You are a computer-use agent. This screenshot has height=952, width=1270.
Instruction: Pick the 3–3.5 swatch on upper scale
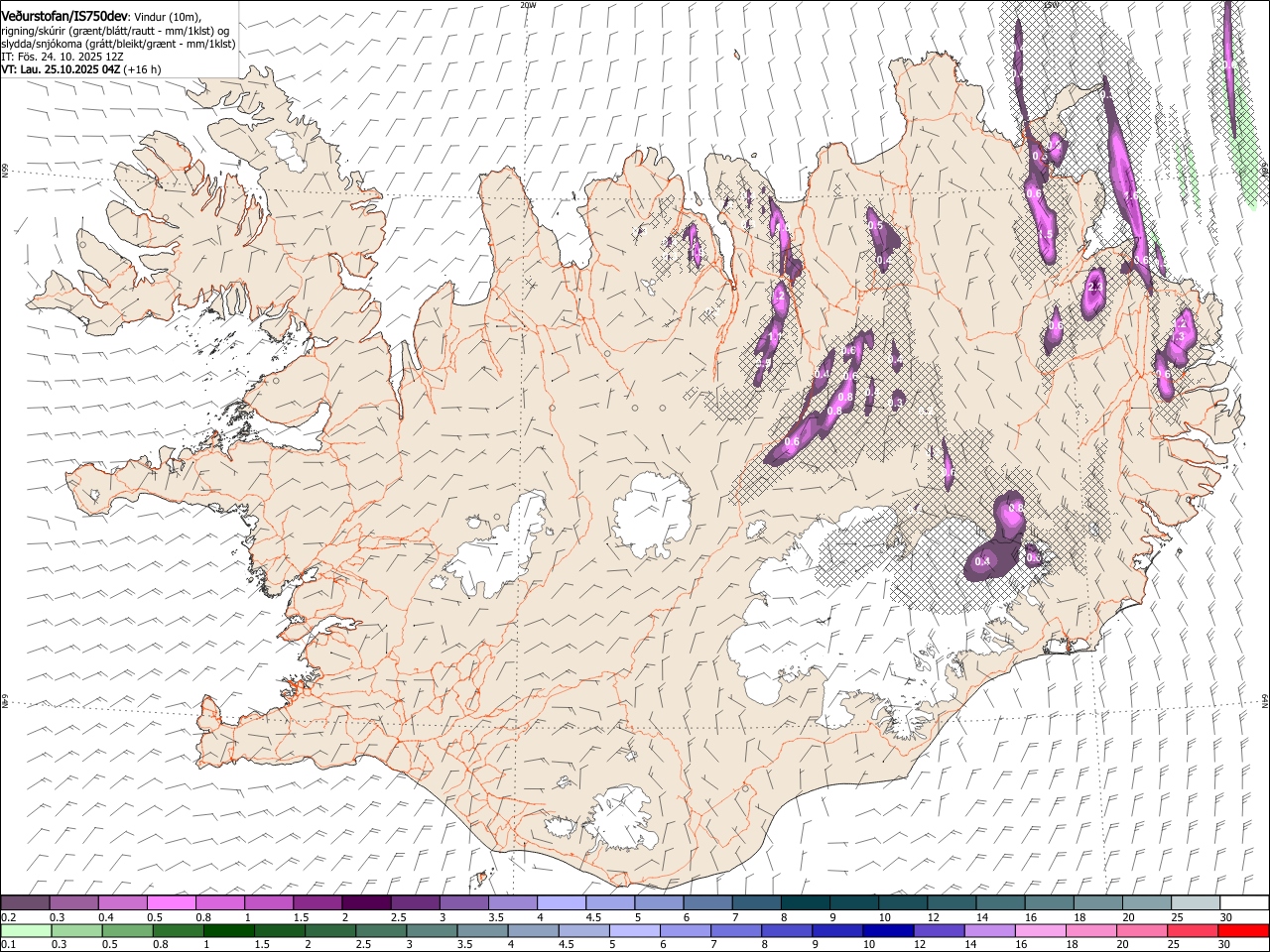point(462,902)
